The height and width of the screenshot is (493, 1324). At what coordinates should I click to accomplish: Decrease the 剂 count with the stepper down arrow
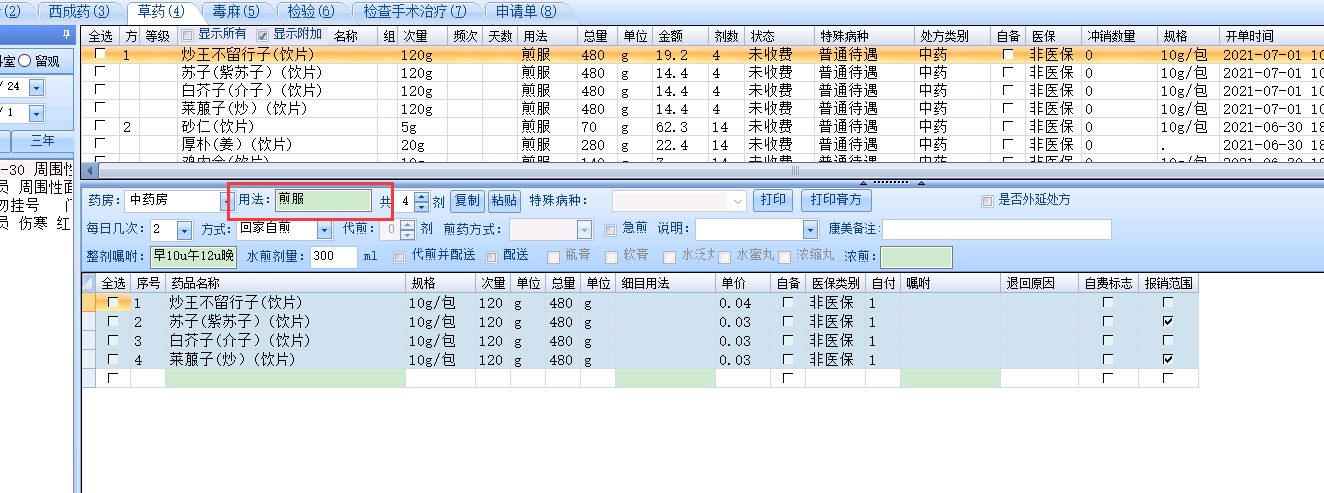tap(422, 205)
